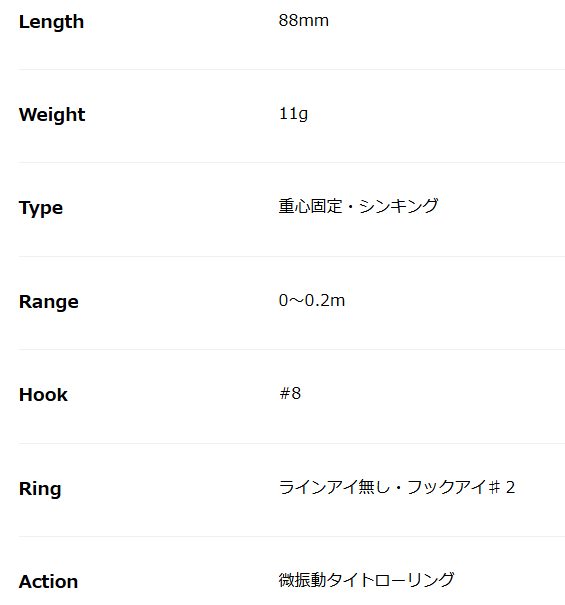Select the ラインアイ無し・フックアイ#2 ring text
Viewport: 565px width, 605px height.
(x=397, y=487)
